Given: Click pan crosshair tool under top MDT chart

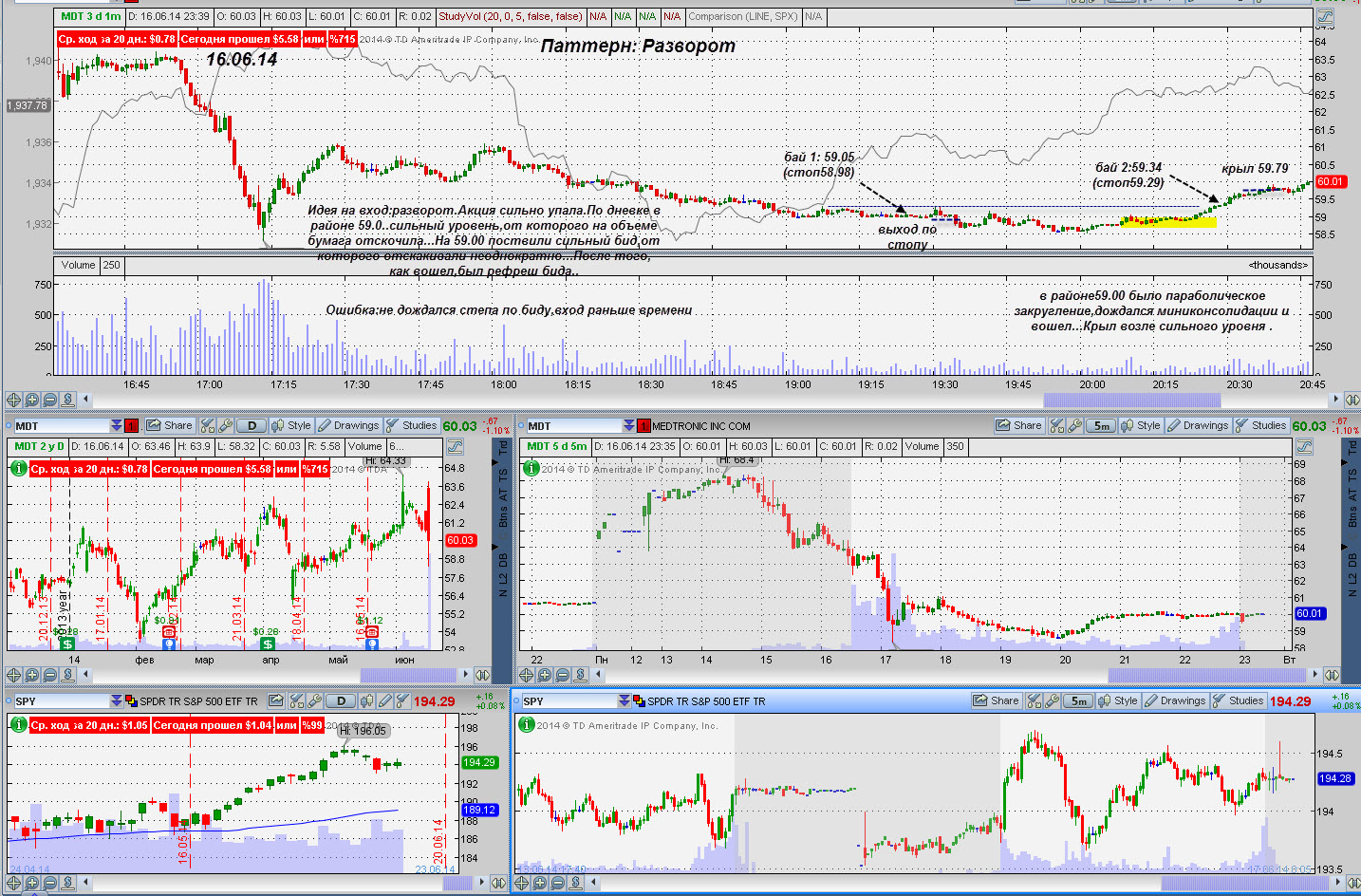Looking at the screenshot, I should tap(13, 400).
